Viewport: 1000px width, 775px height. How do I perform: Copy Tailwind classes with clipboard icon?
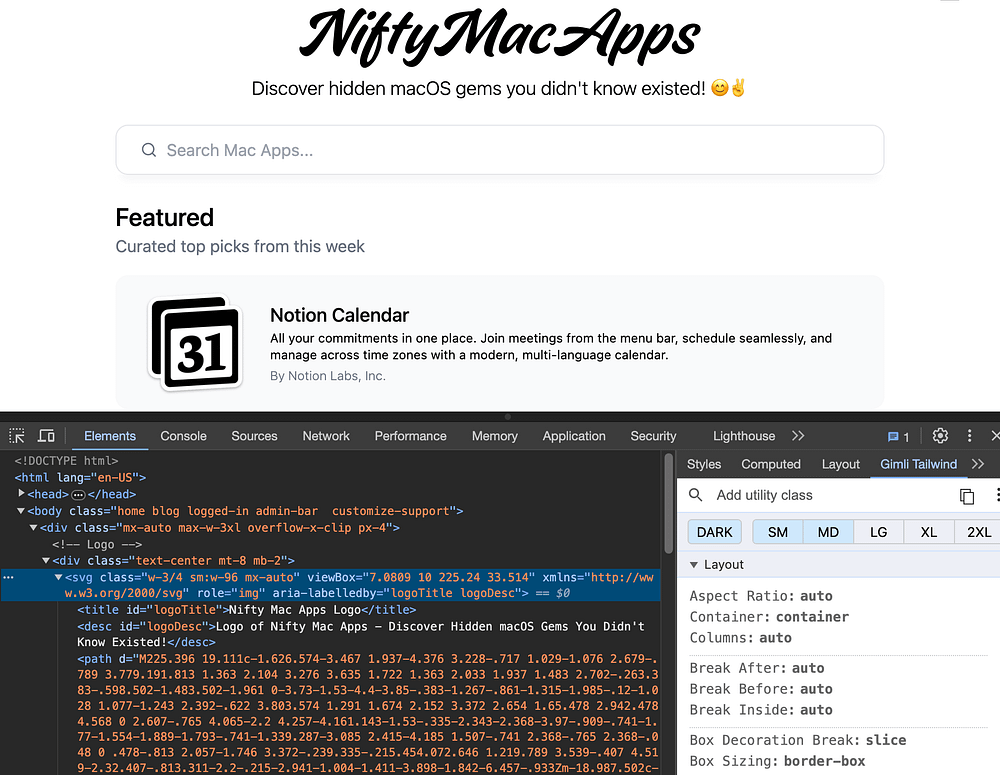coord(967,496)
